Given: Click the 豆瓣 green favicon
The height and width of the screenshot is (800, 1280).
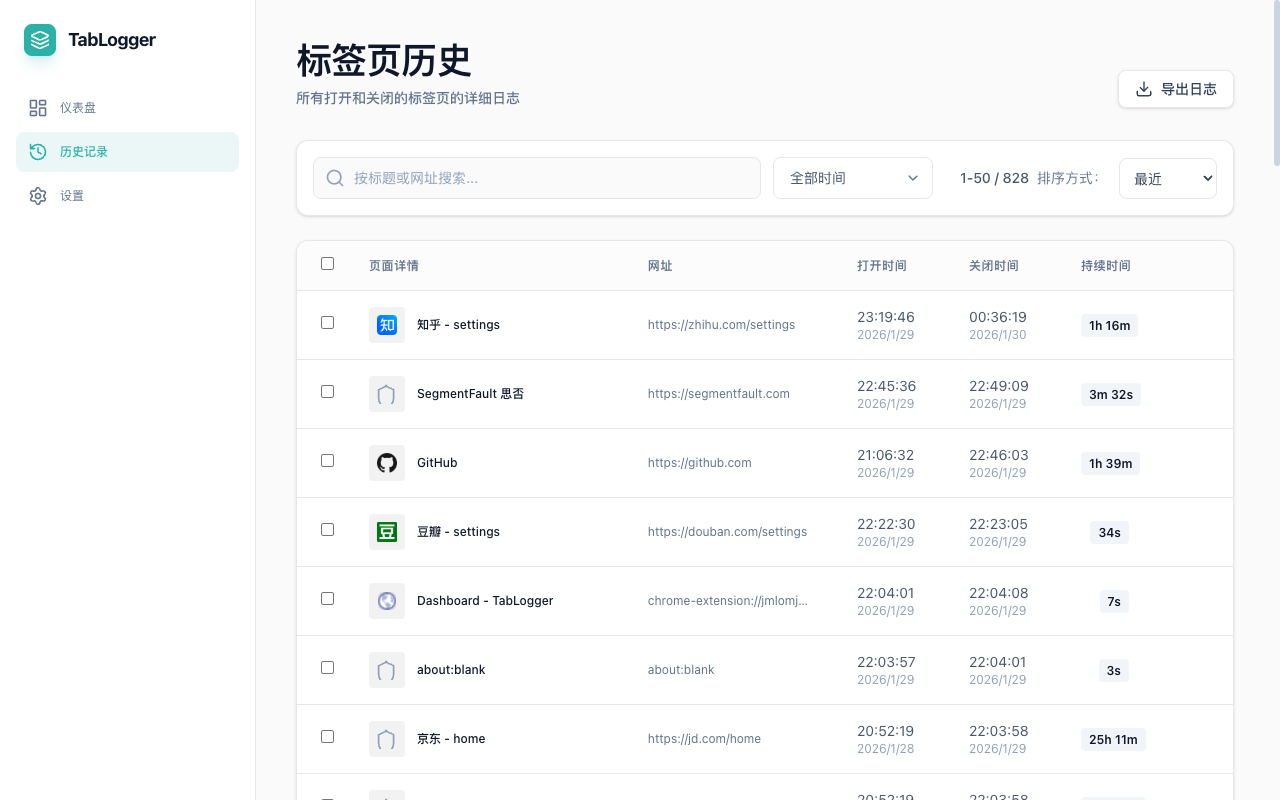Looking at the screenshot, I should point(387,531).
